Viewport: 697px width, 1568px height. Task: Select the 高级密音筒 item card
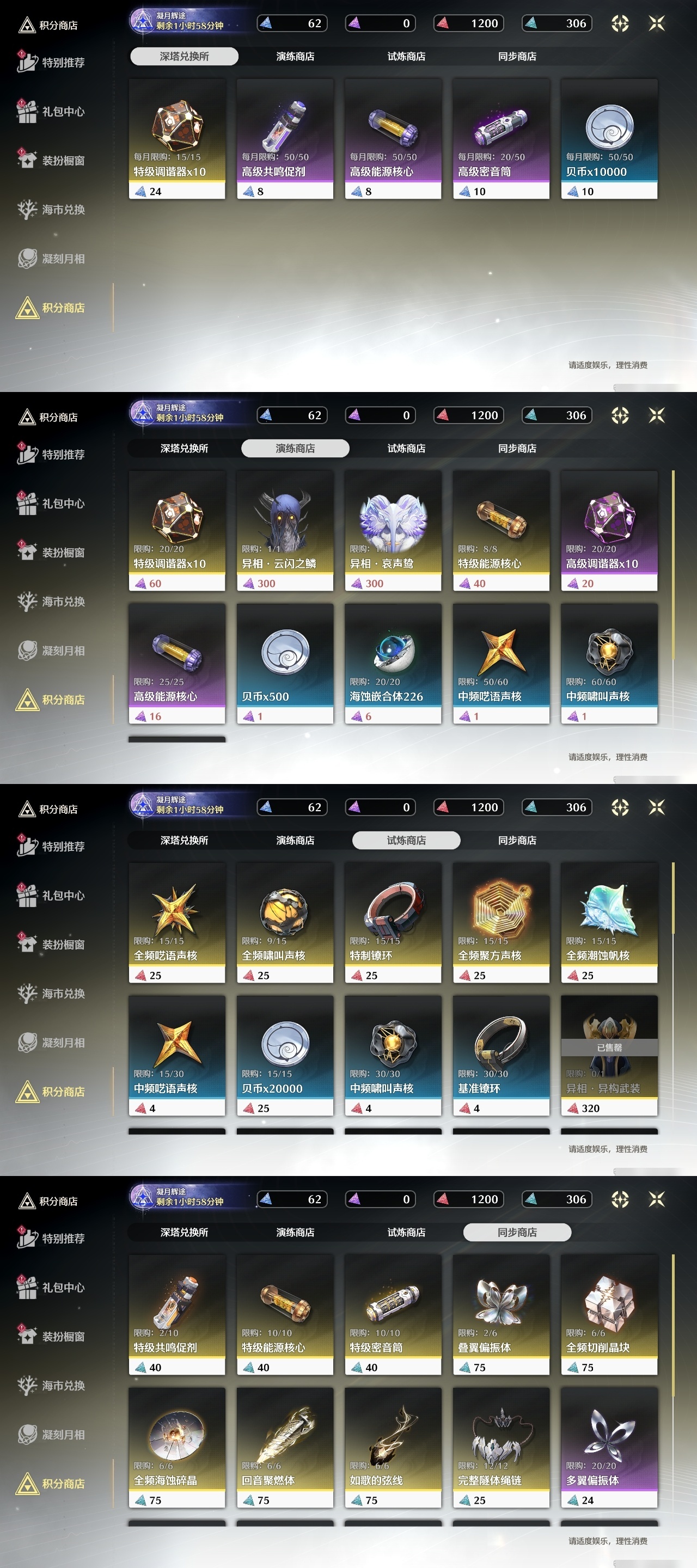click(501, 139)
